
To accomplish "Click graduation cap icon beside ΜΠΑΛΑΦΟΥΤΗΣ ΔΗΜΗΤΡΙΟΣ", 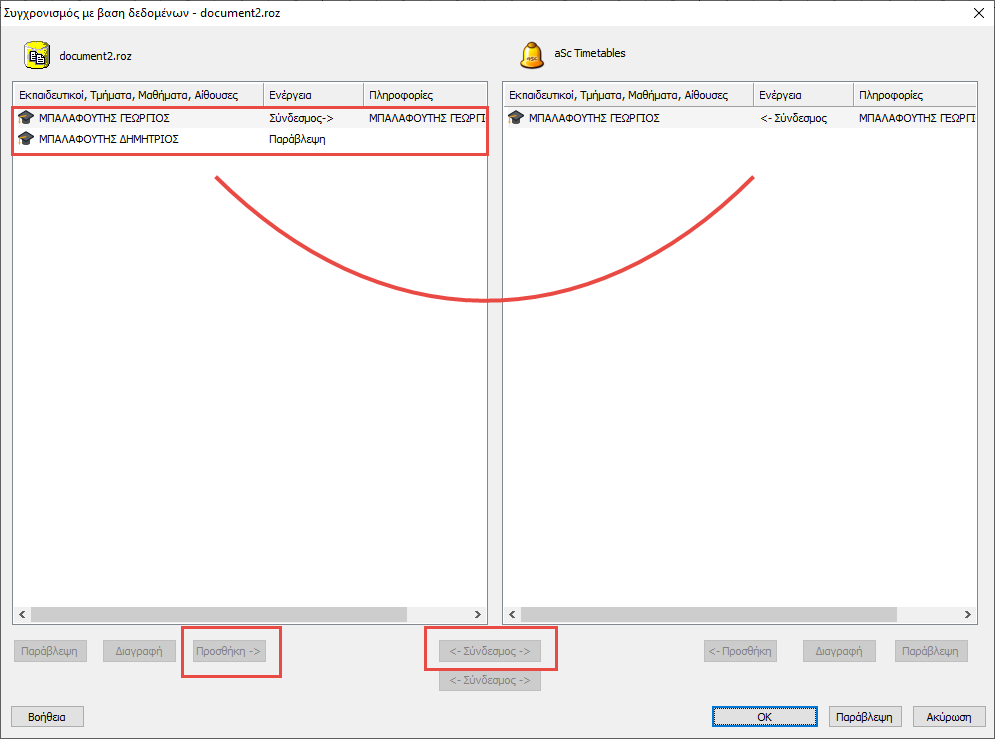I will (x=26, y=139).
